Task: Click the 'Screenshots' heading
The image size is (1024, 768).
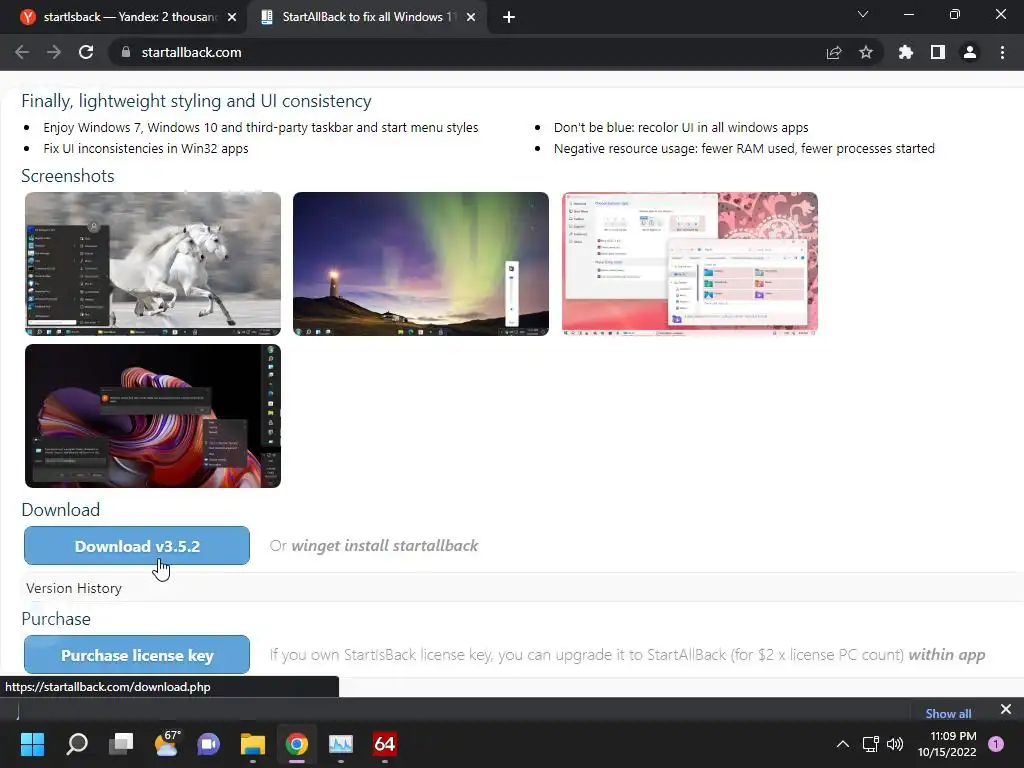Action: click(68, 176)
